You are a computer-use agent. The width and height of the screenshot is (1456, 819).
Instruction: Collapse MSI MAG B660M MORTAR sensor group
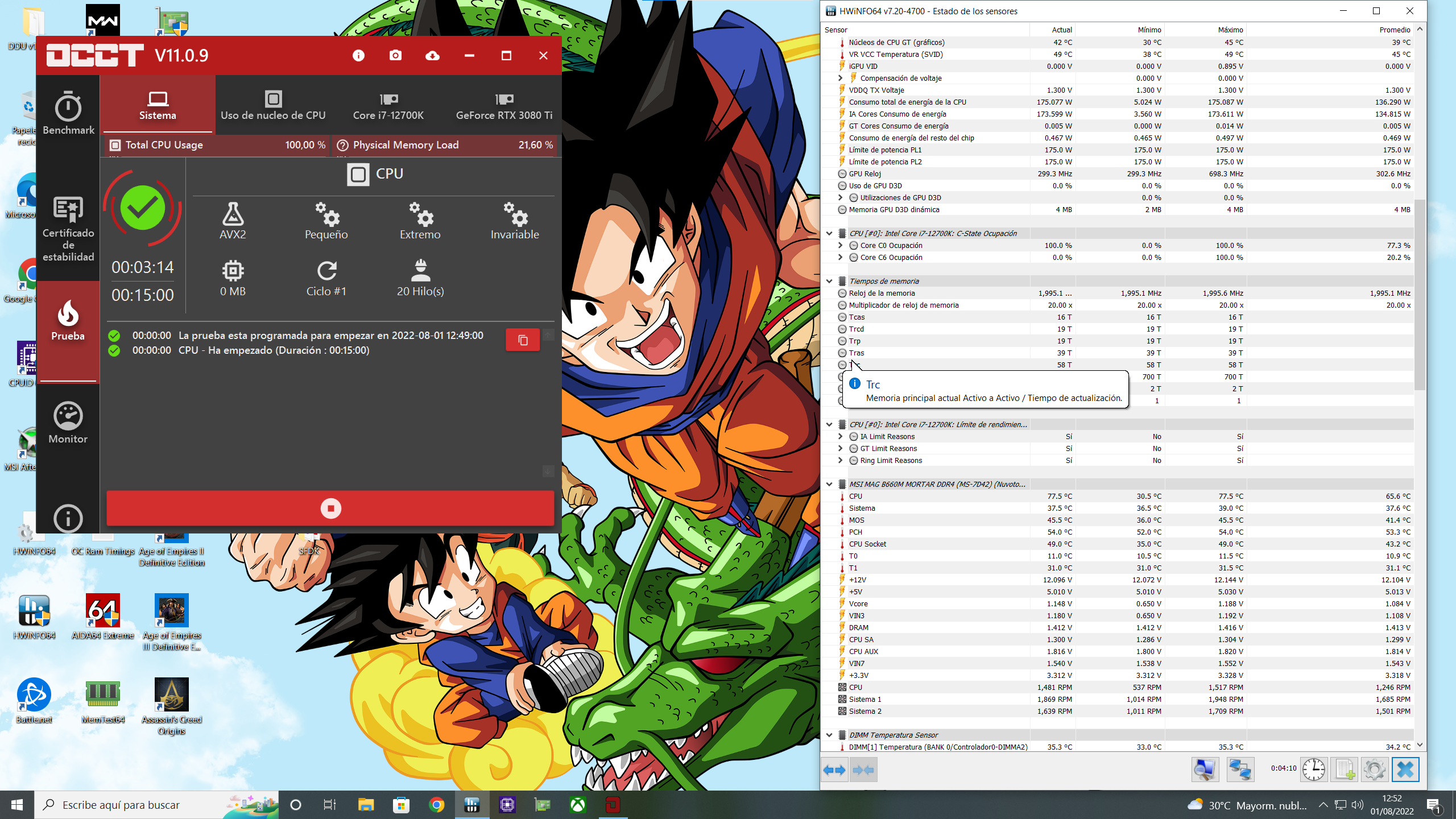click(x=829, y=484)
